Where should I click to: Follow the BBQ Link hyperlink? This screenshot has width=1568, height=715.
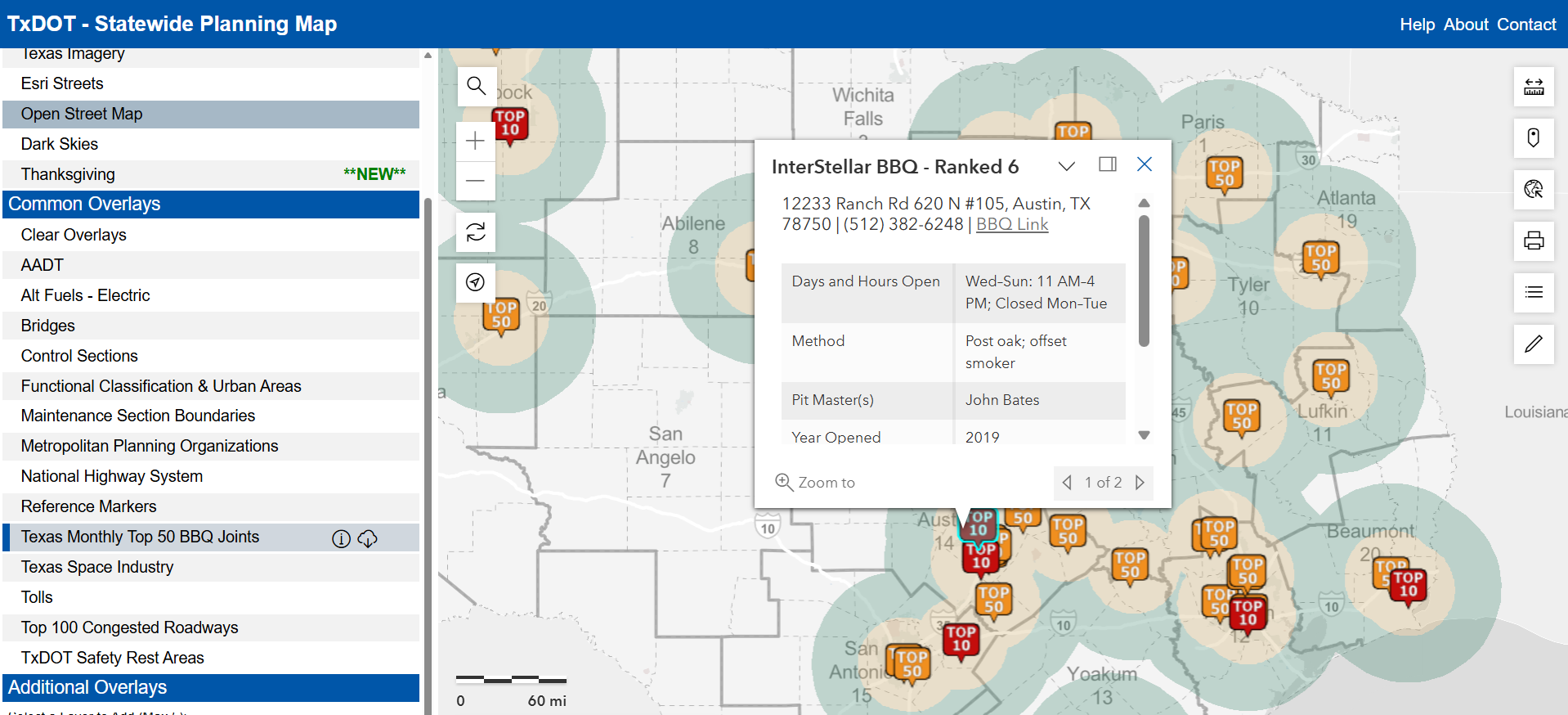(1012, 225)
